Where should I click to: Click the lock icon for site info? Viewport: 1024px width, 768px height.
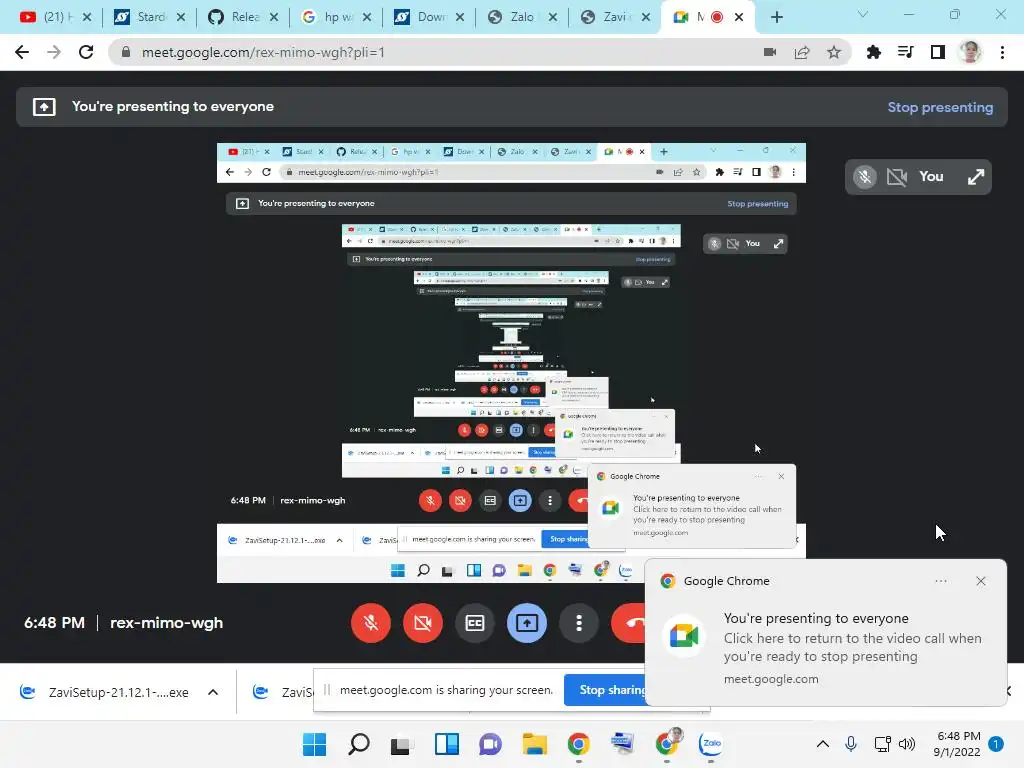126,52
